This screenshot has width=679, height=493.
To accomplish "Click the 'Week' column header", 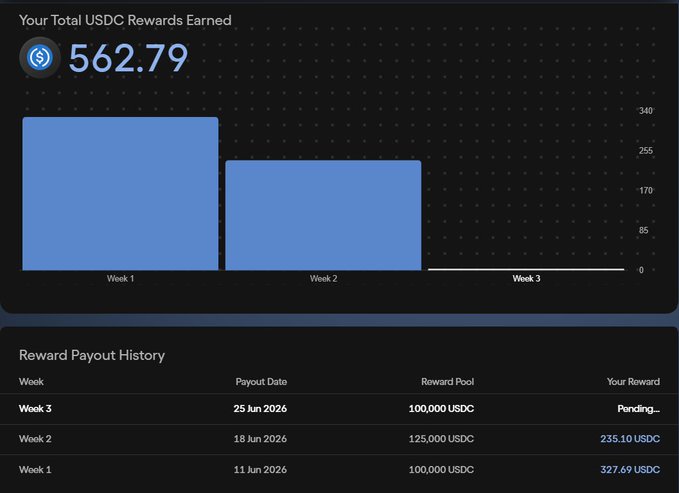I will 31,382.
